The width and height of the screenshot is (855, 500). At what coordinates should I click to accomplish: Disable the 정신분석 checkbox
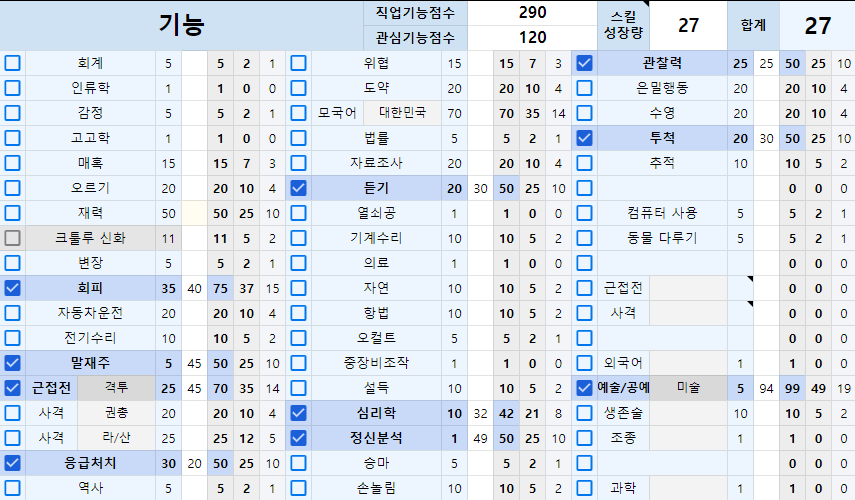pos(298,438)
